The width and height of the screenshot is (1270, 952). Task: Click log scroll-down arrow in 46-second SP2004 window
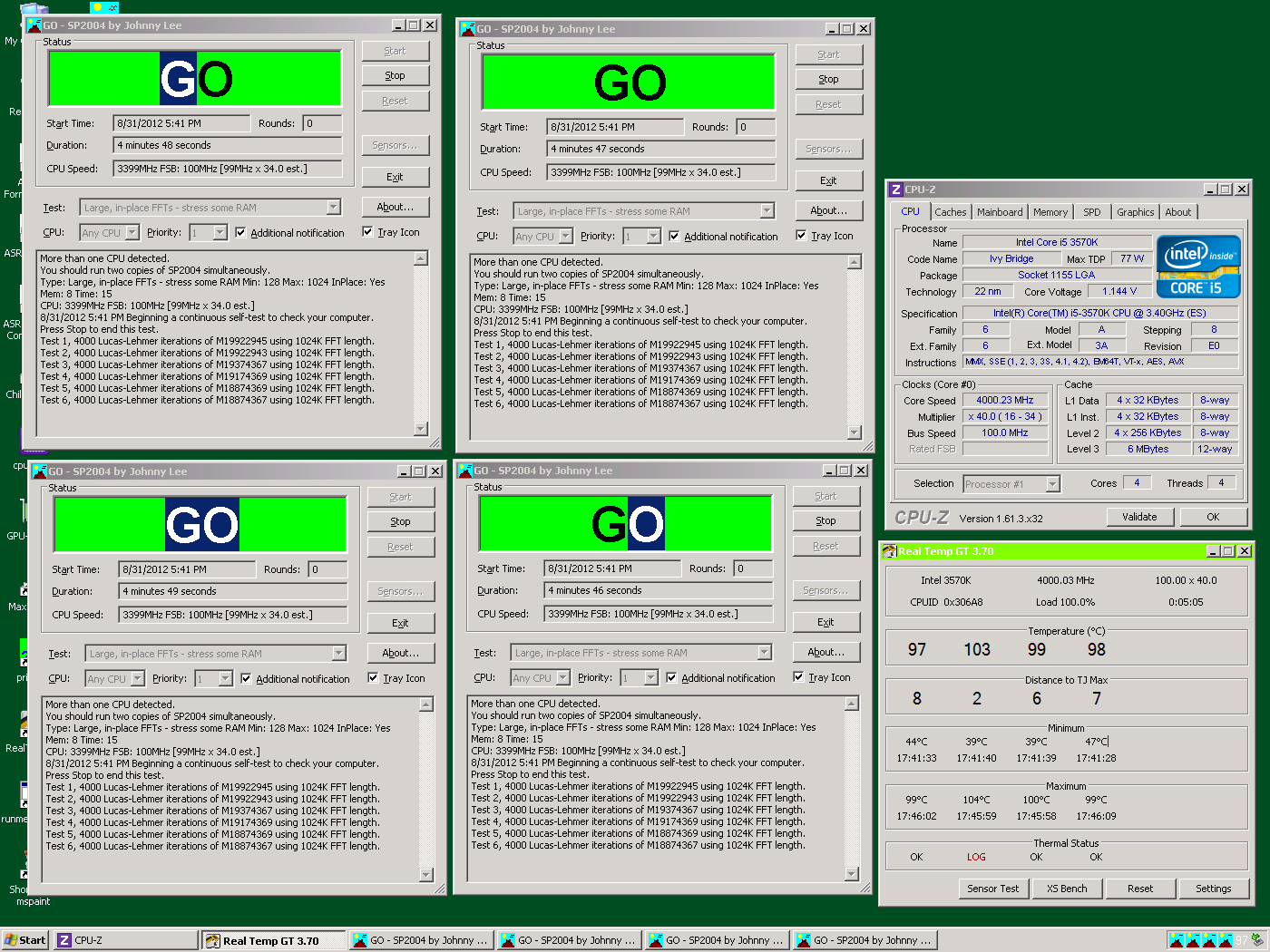click(x=852, y=874)
